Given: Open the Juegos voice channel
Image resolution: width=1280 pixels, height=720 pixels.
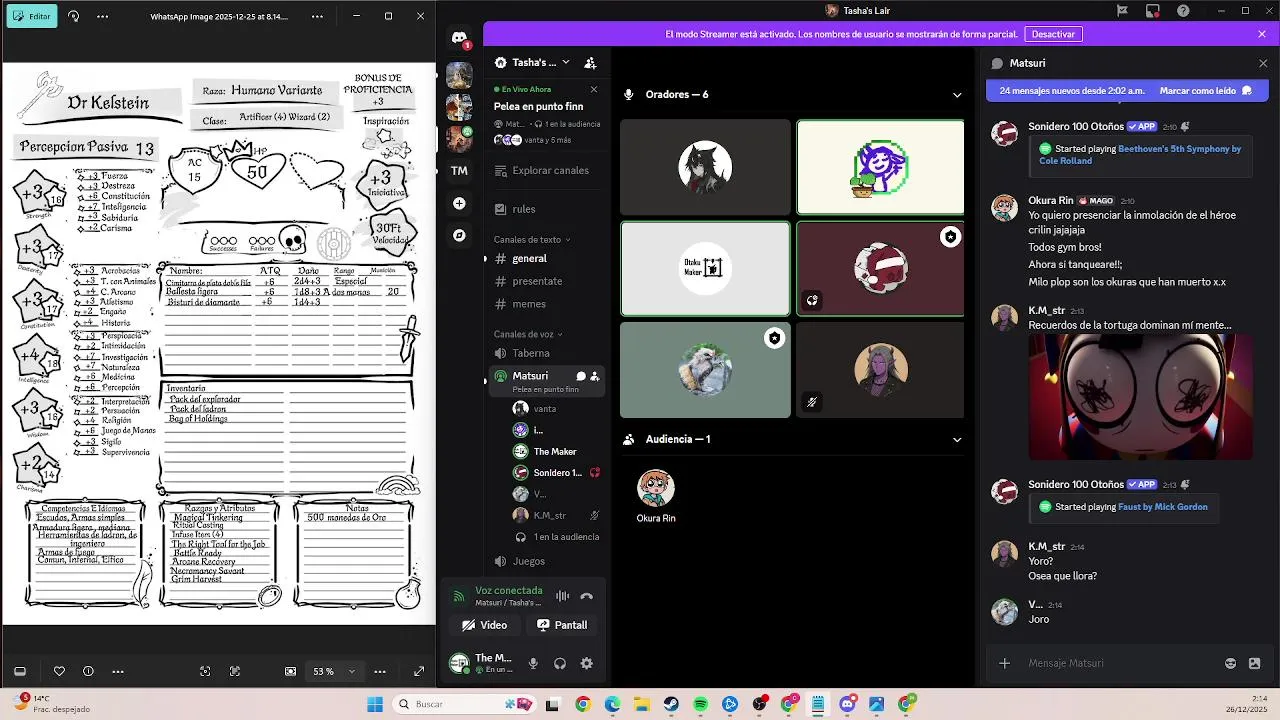Looking at the screenshot, I should [548, 561].
